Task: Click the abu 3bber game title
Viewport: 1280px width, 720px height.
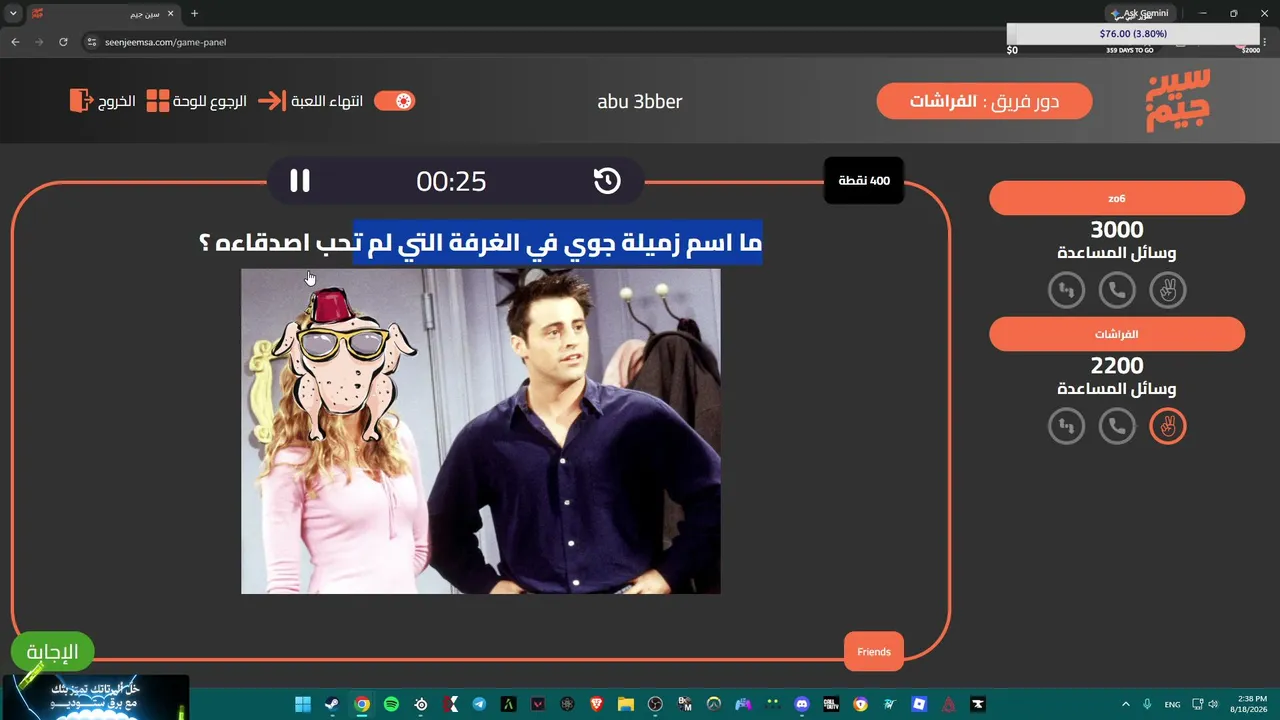Action: (x=640, y=101)
